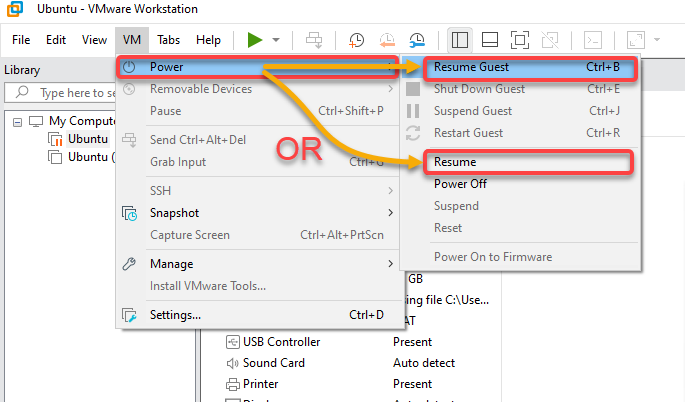Click the Suspend Guest pause icon
The width and height of the screenshot is (685, 402).
pyautogui.click(x=413, y=111)
